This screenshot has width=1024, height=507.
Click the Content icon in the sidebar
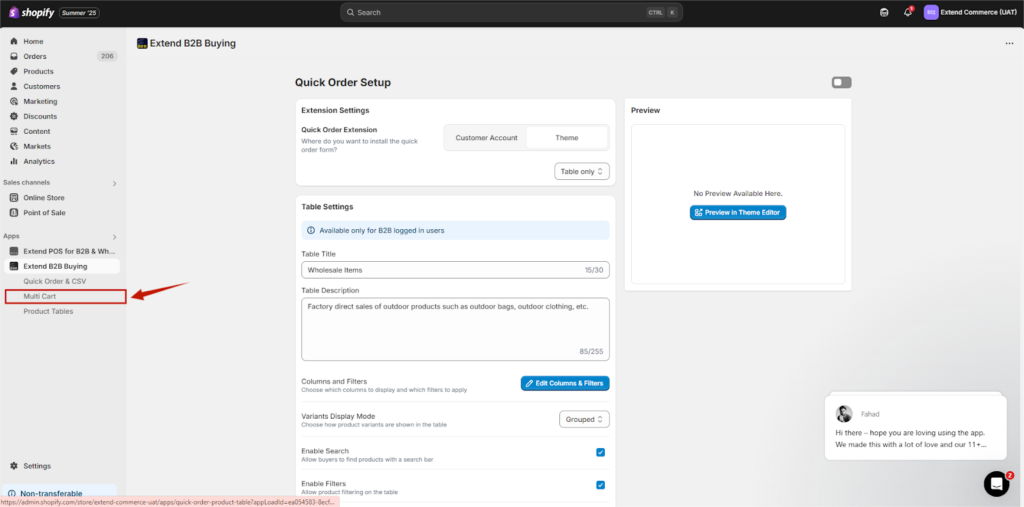click(14, 131)
